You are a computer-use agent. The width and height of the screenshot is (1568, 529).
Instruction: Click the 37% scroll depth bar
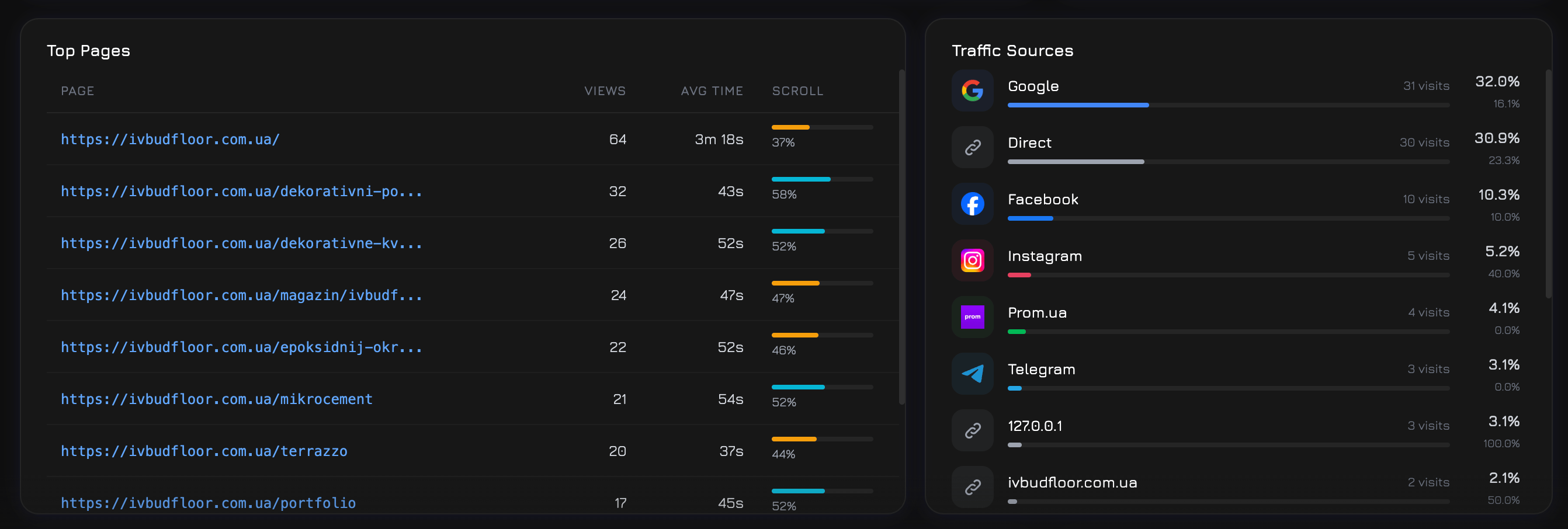pos(823,127)
